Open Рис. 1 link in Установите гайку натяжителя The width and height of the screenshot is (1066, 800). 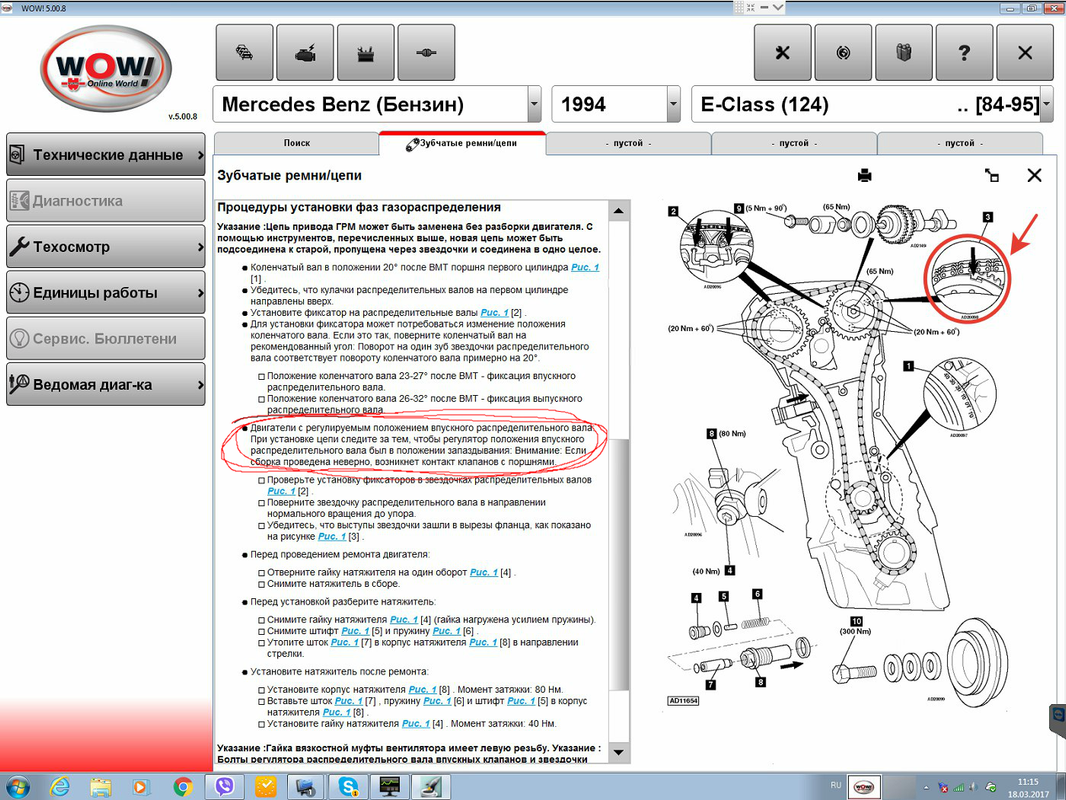pyautogui.click(x=415, y=723)
